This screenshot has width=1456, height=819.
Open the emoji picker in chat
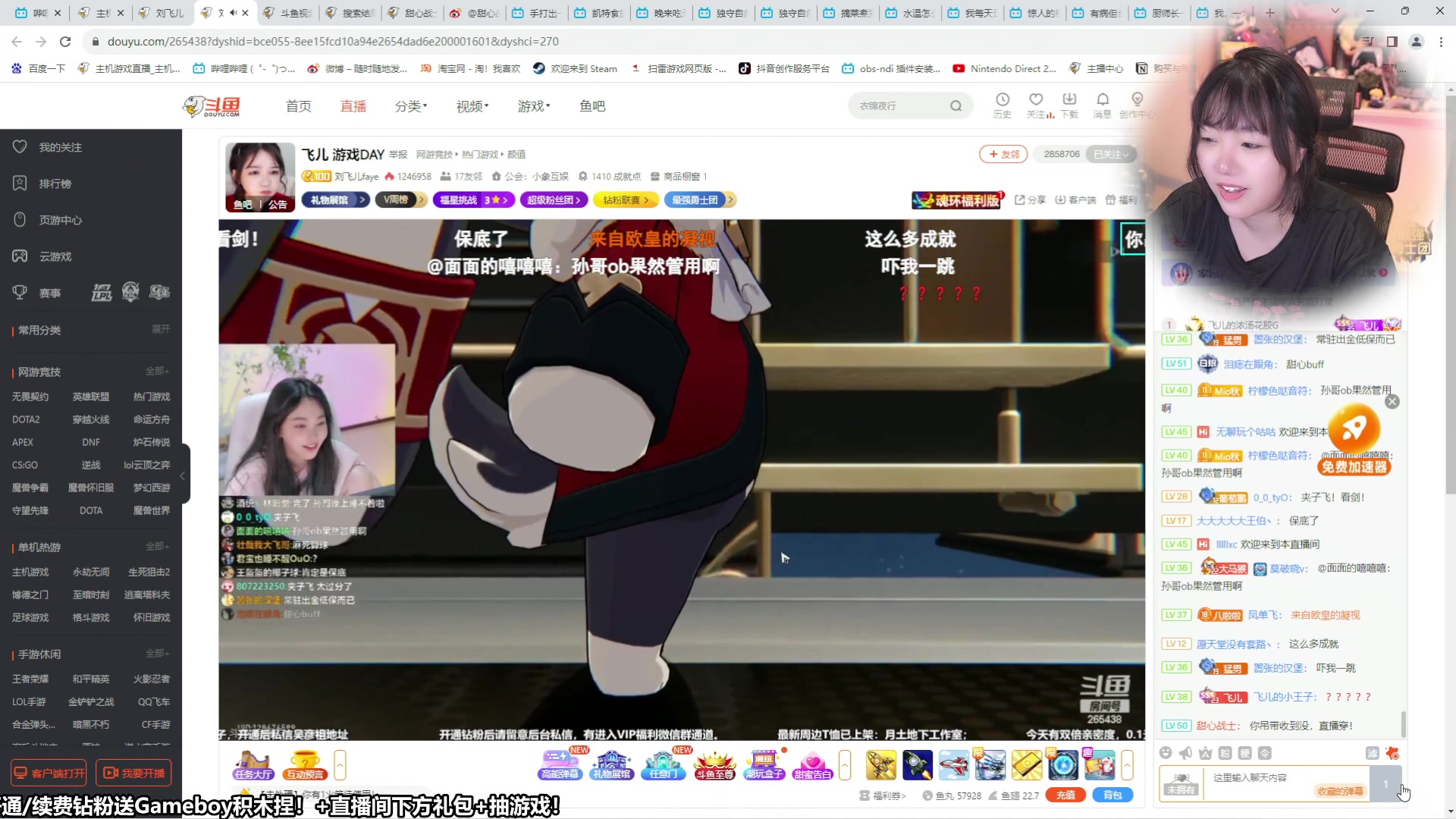click(1166, 753)
